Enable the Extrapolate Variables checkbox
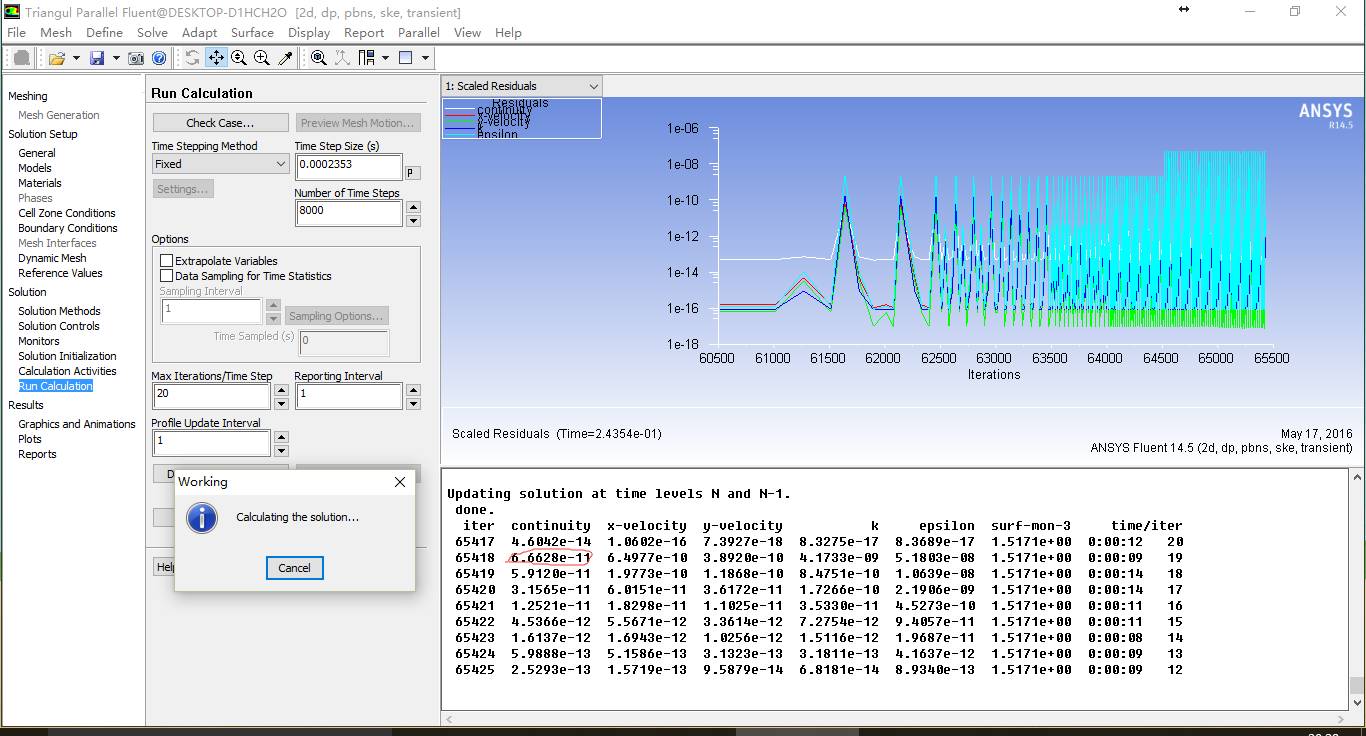The image size is (1366, 736). 167,261
